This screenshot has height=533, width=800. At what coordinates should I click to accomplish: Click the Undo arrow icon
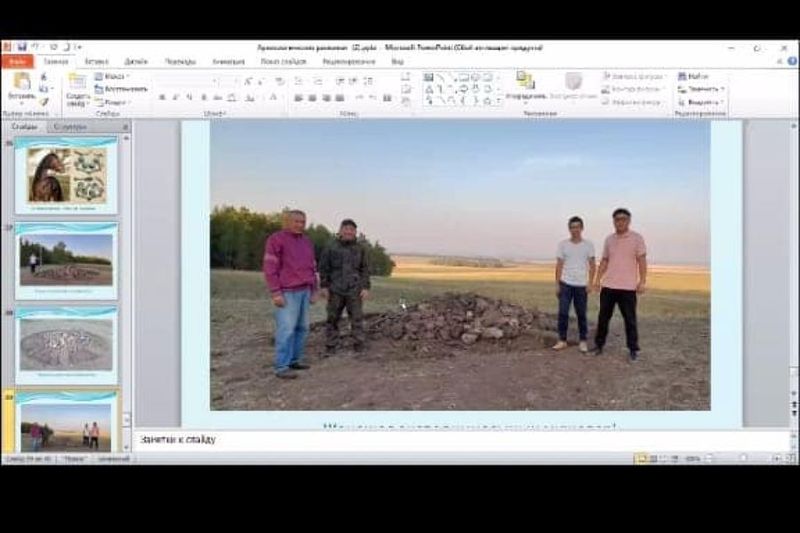click(x=35, y=47)
